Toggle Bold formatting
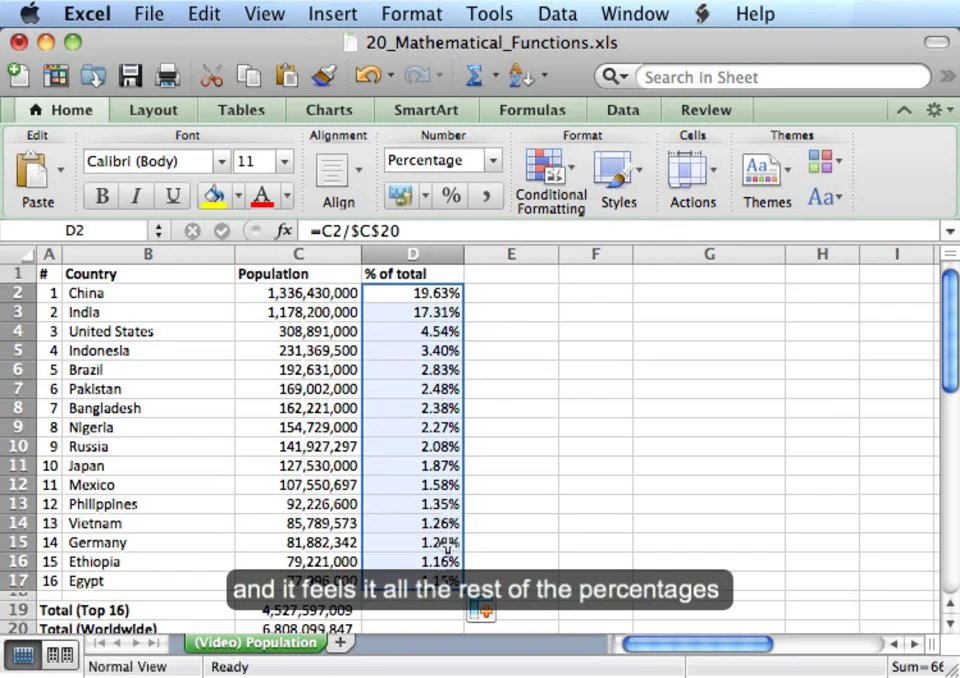The height and width of the screenshot is (678, 960). [x=102, y=196]
